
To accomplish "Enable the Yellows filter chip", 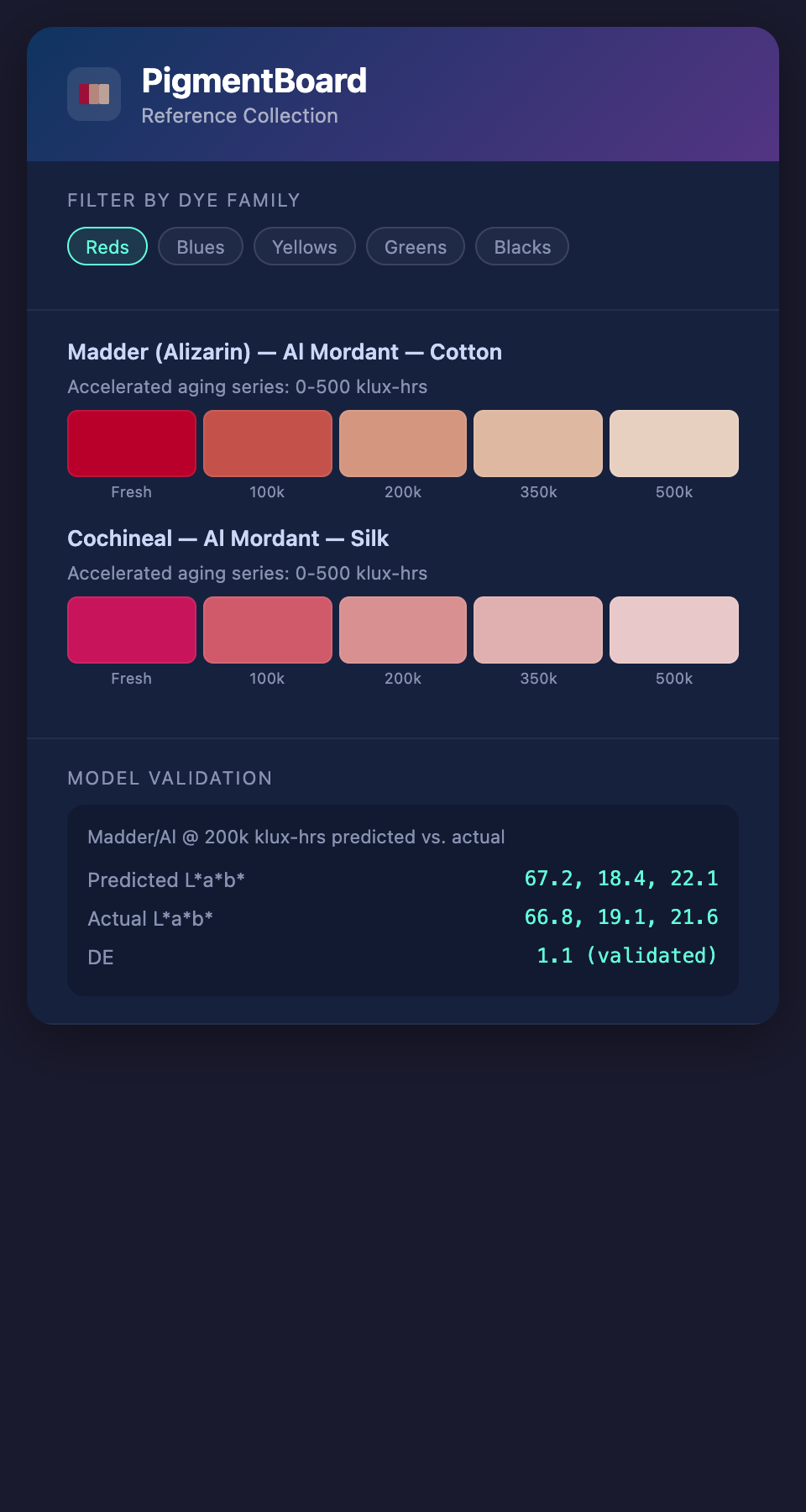I will (305, 247).
